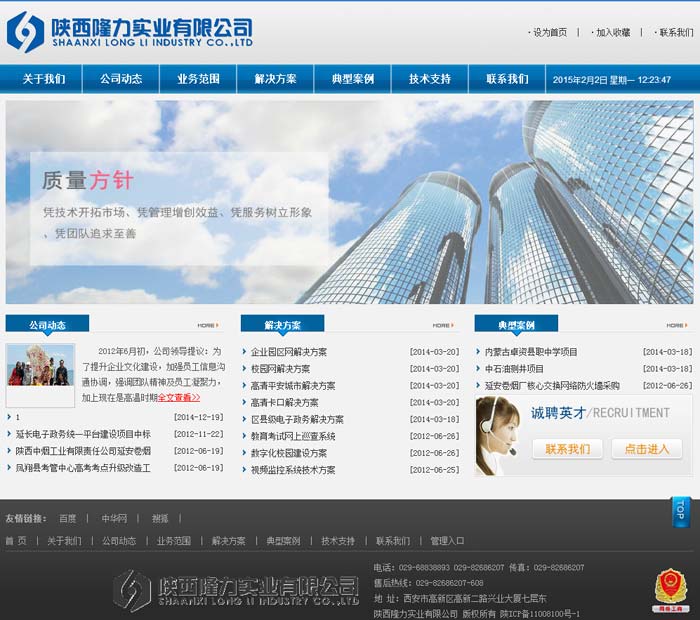Click the [2014-12-19] date beside item 1
700x620 pixels.
tap(199, 417)
